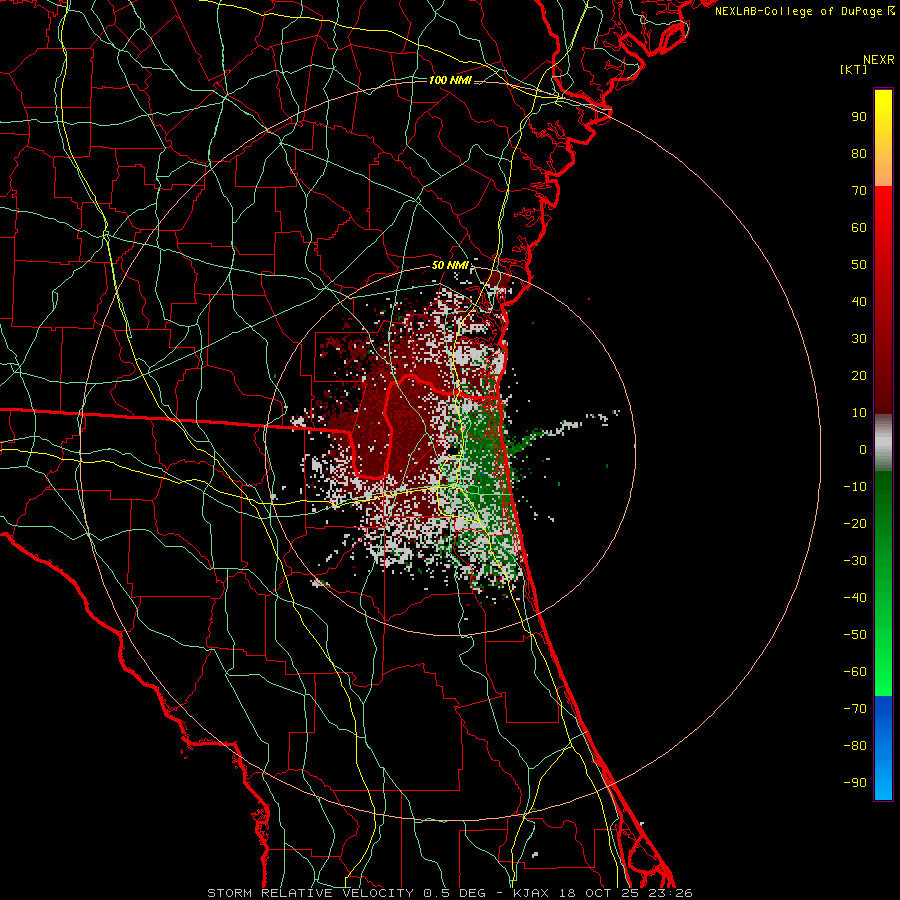Click the "-20" scale value
The width and height of the screenshot is (900, 900).
click(855, 524)
